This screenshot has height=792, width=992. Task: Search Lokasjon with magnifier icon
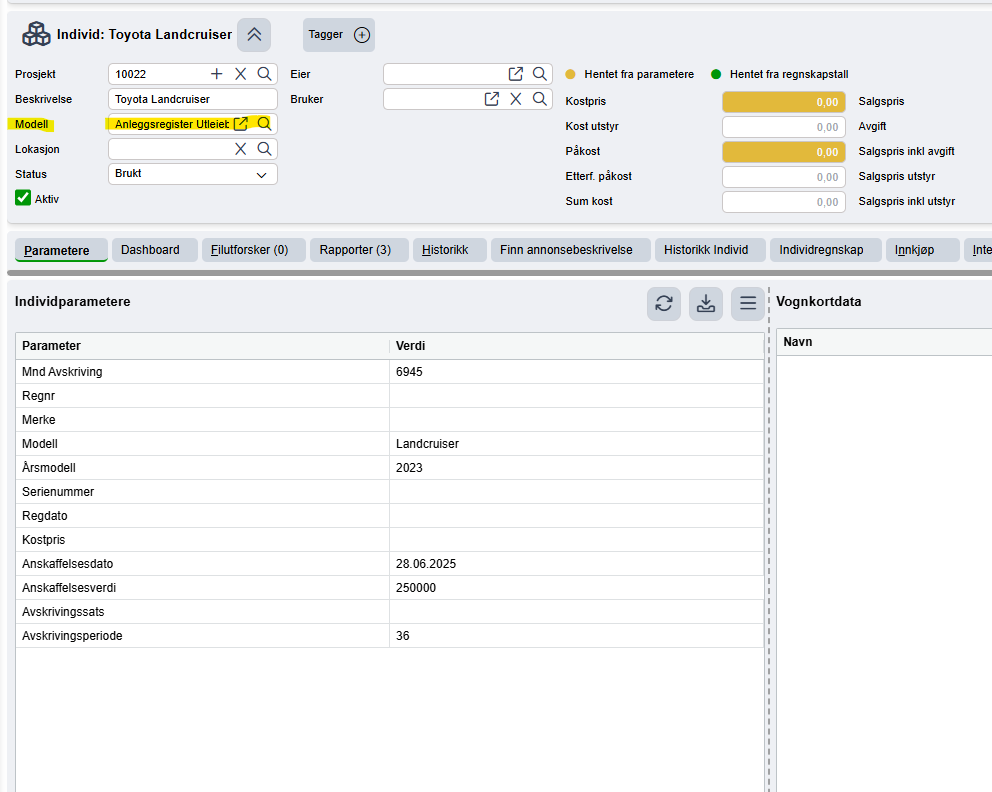(264, 149)
